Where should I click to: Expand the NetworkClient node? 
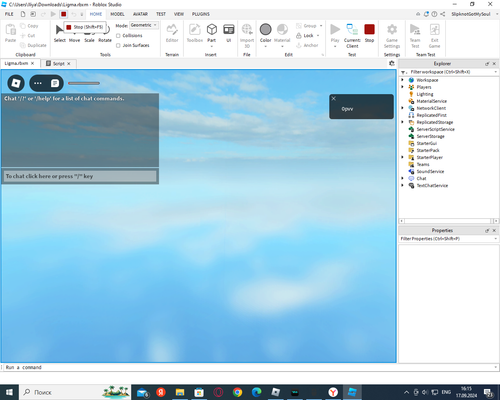coord(402,108)
